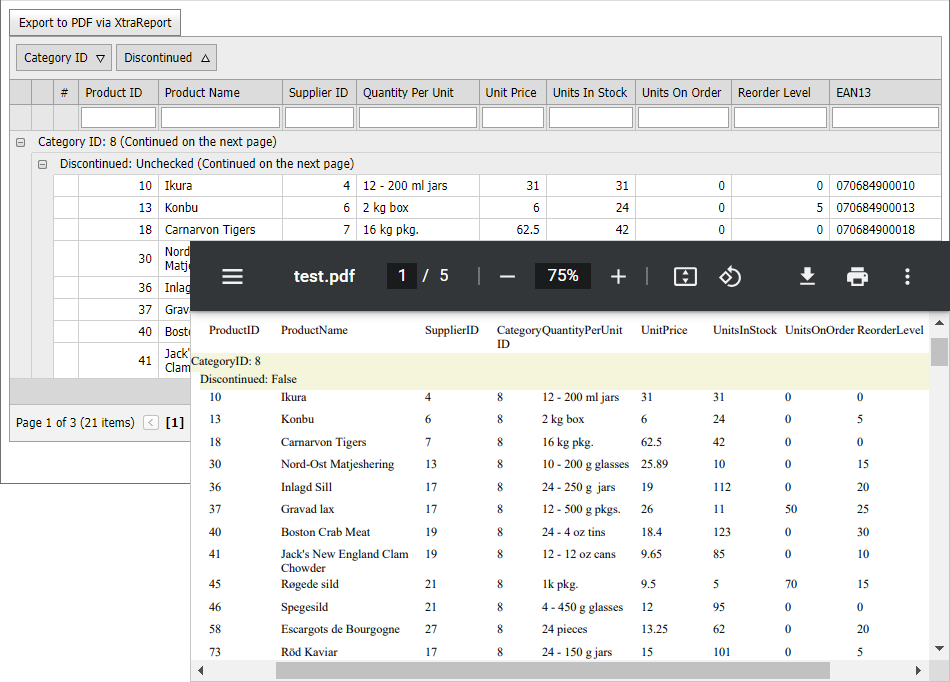
Task: Zoom in with the plus icon
Action: point(618,277)
